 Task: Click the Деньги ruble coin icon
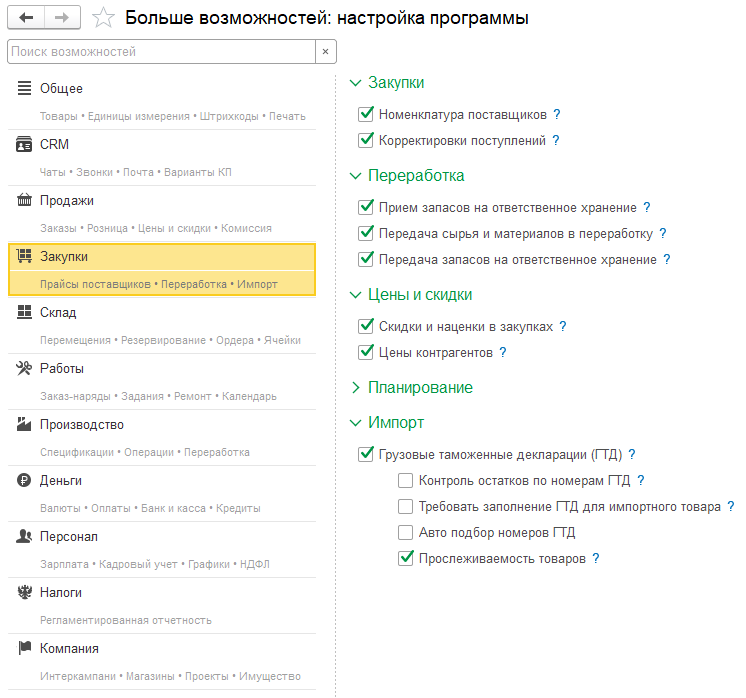24,480
